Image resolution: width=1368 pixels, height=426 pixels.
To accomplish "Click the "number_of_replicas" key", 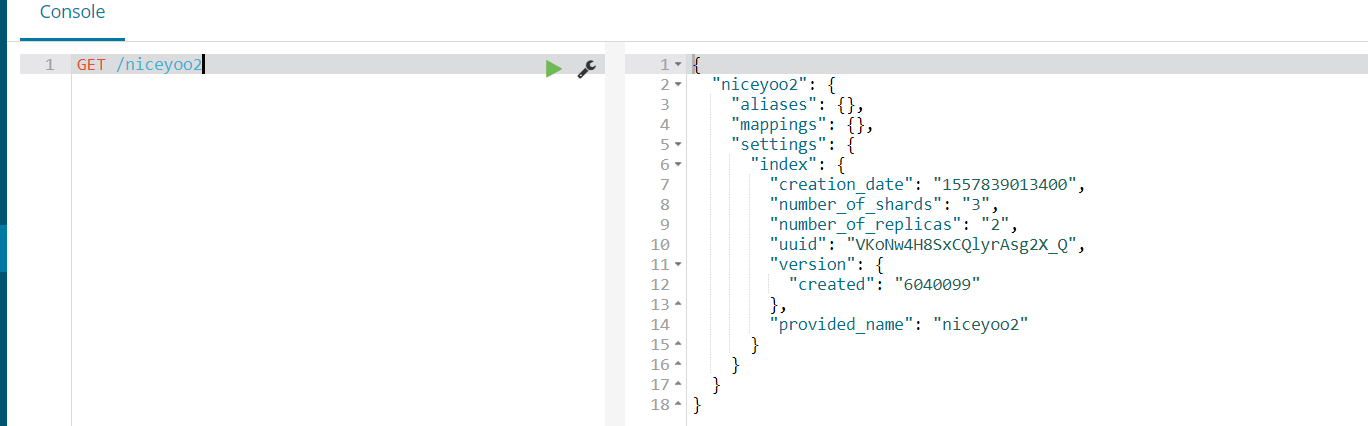I will click(x=863, y=225).
